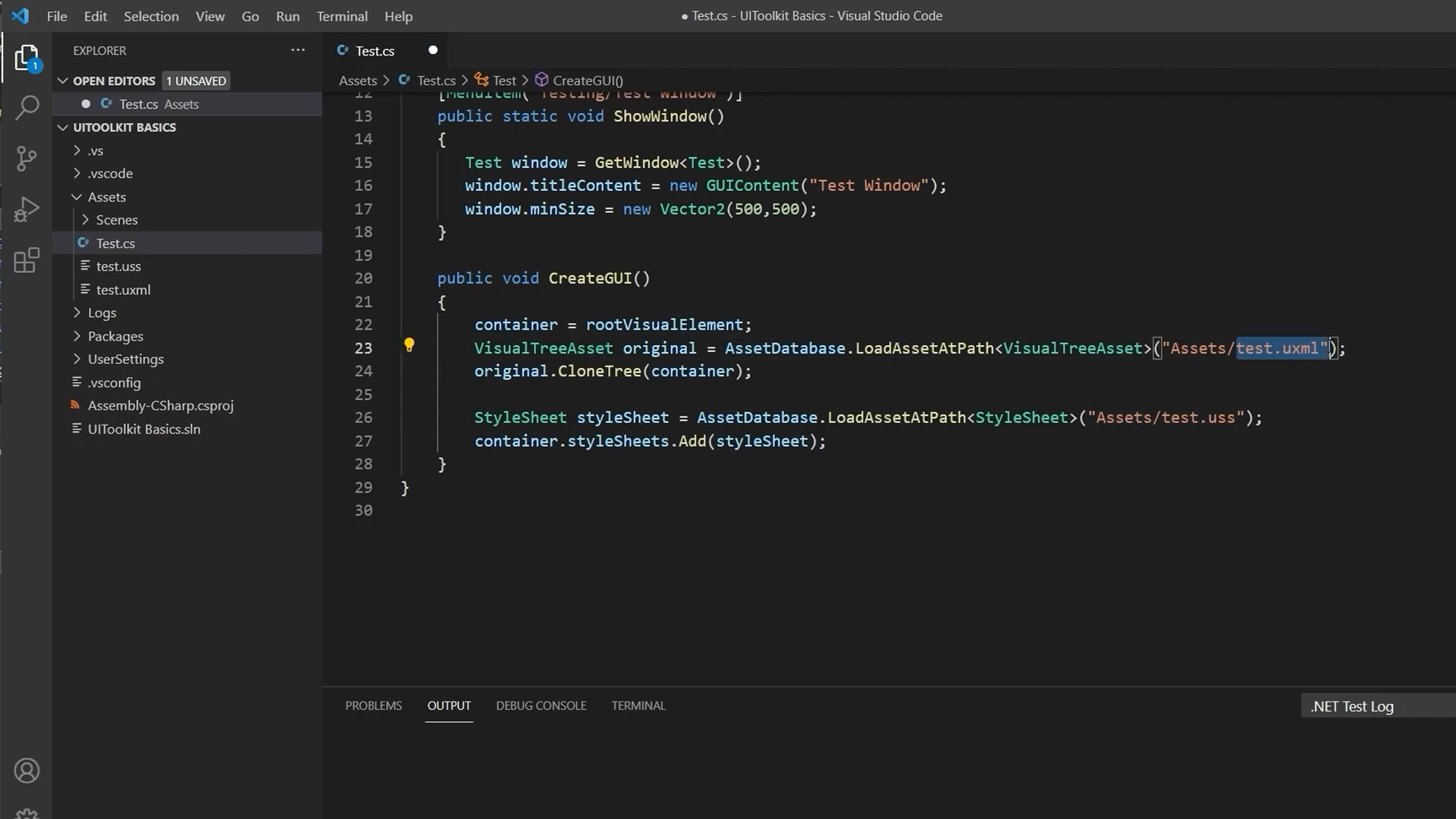Open the Selection menu
Viewport: 1456px width, 819px height.
[x=152, y=16]
